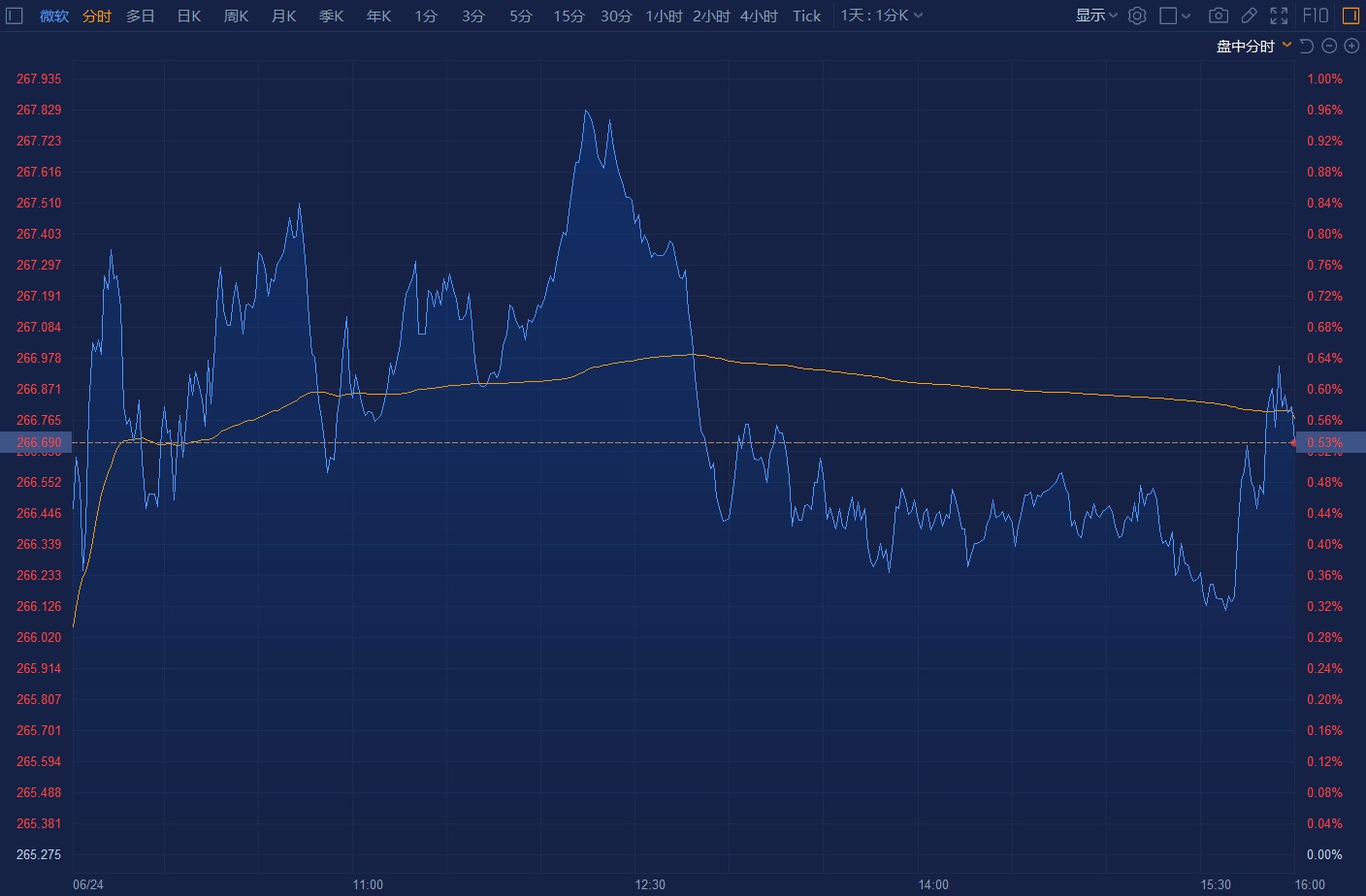Select the 2小时 period
The width and height of the screenshot is (1366, 896).
point(711,16)
